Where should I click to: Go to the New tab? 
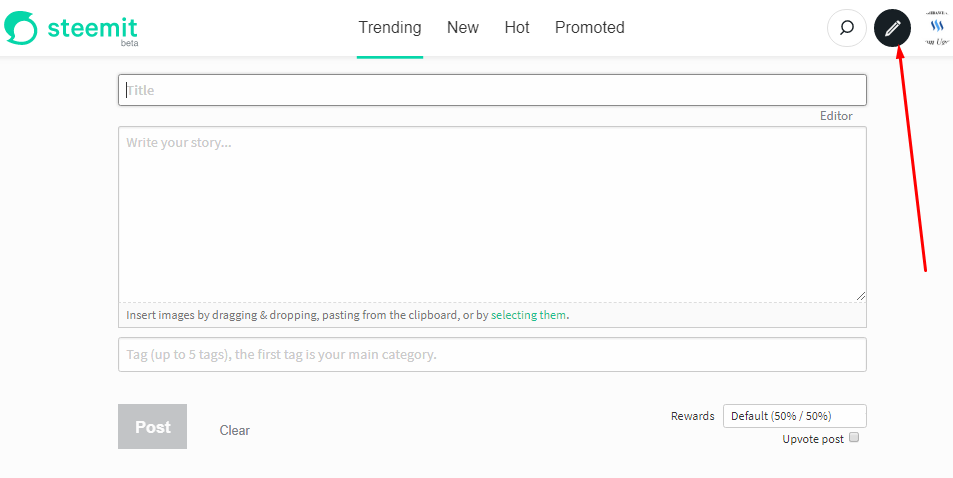(463, 28)
